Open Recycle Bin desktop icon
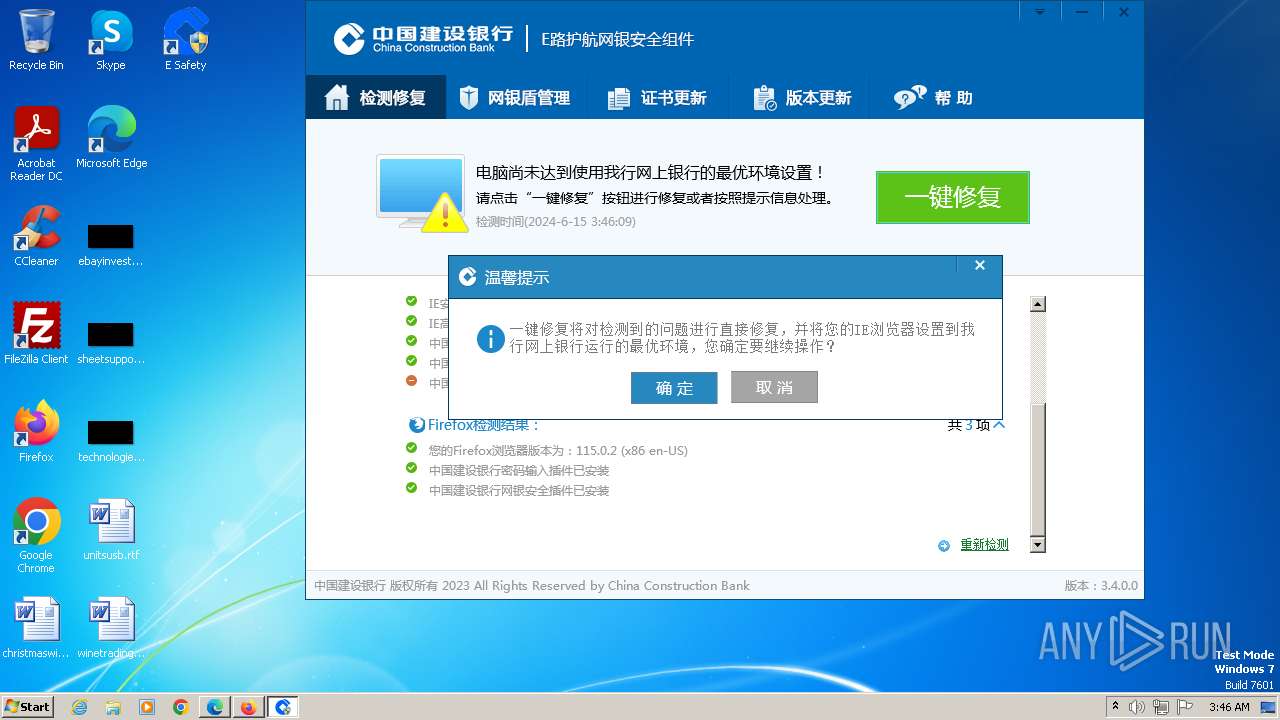This screenshot has width=1280, height=720. [x=36, y=40]
